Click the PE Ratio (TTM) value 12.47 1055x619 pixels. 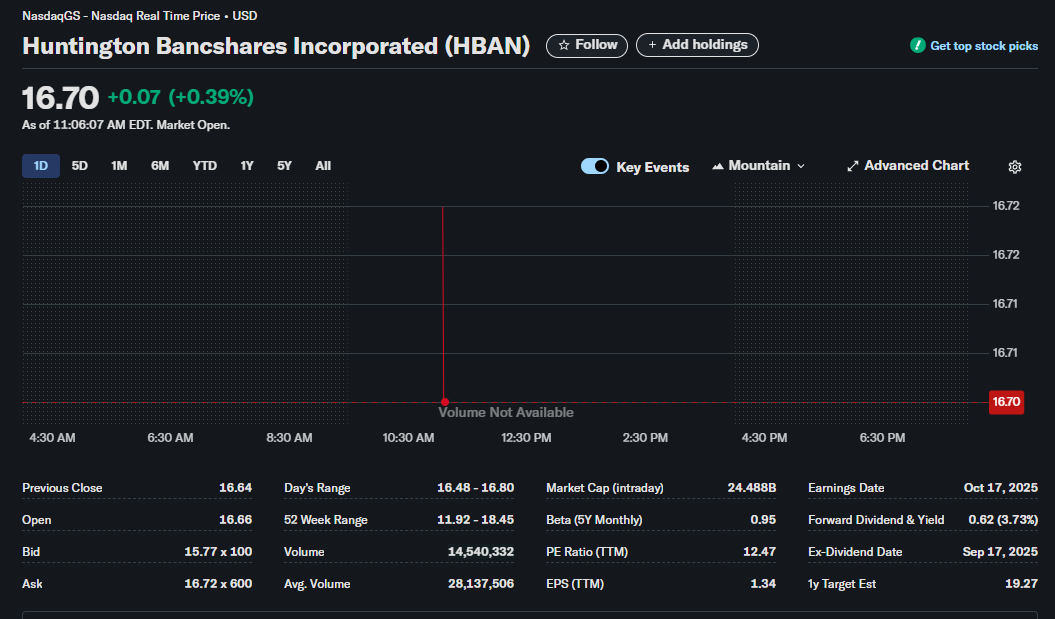760,552
